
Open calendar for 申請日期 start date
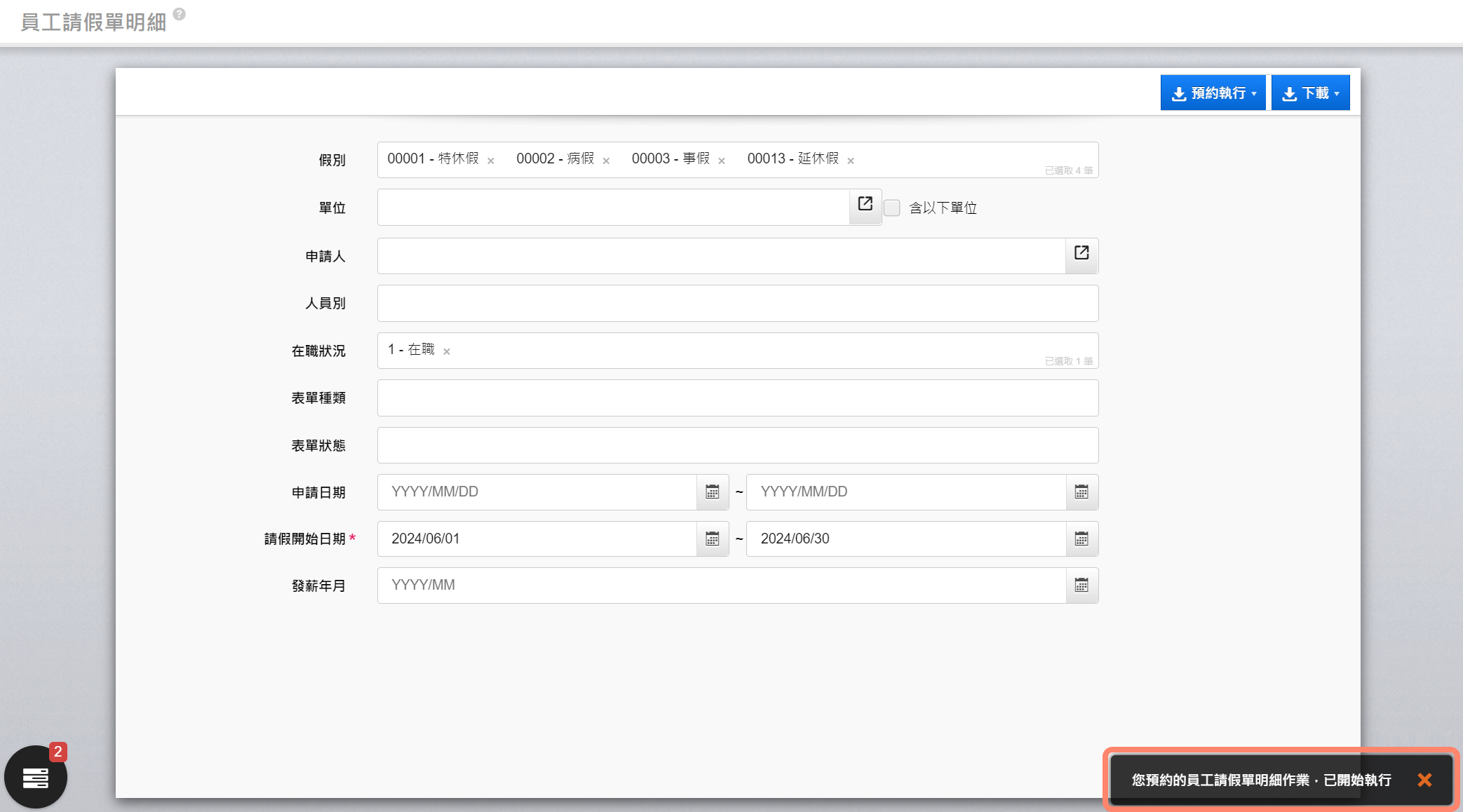pyautogui.click(x=713, y=492)
